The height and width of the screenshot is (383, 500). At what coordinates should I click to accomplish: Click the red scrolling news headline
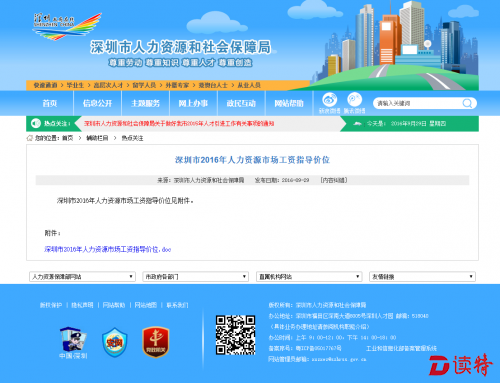[179, 124]
